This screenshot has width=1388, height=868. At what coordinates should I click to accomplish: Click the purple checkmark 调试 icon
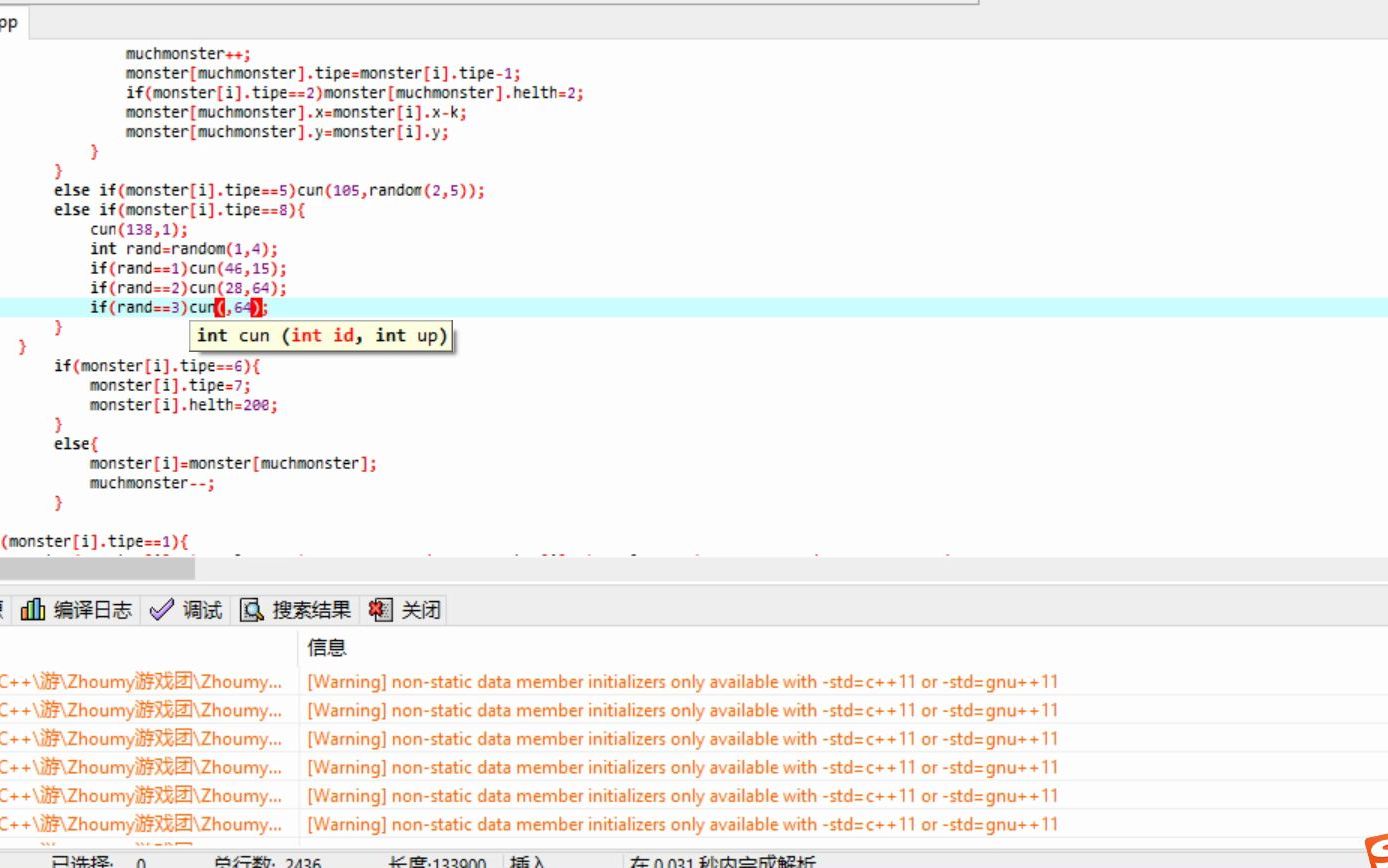click(x=162, y=610)
